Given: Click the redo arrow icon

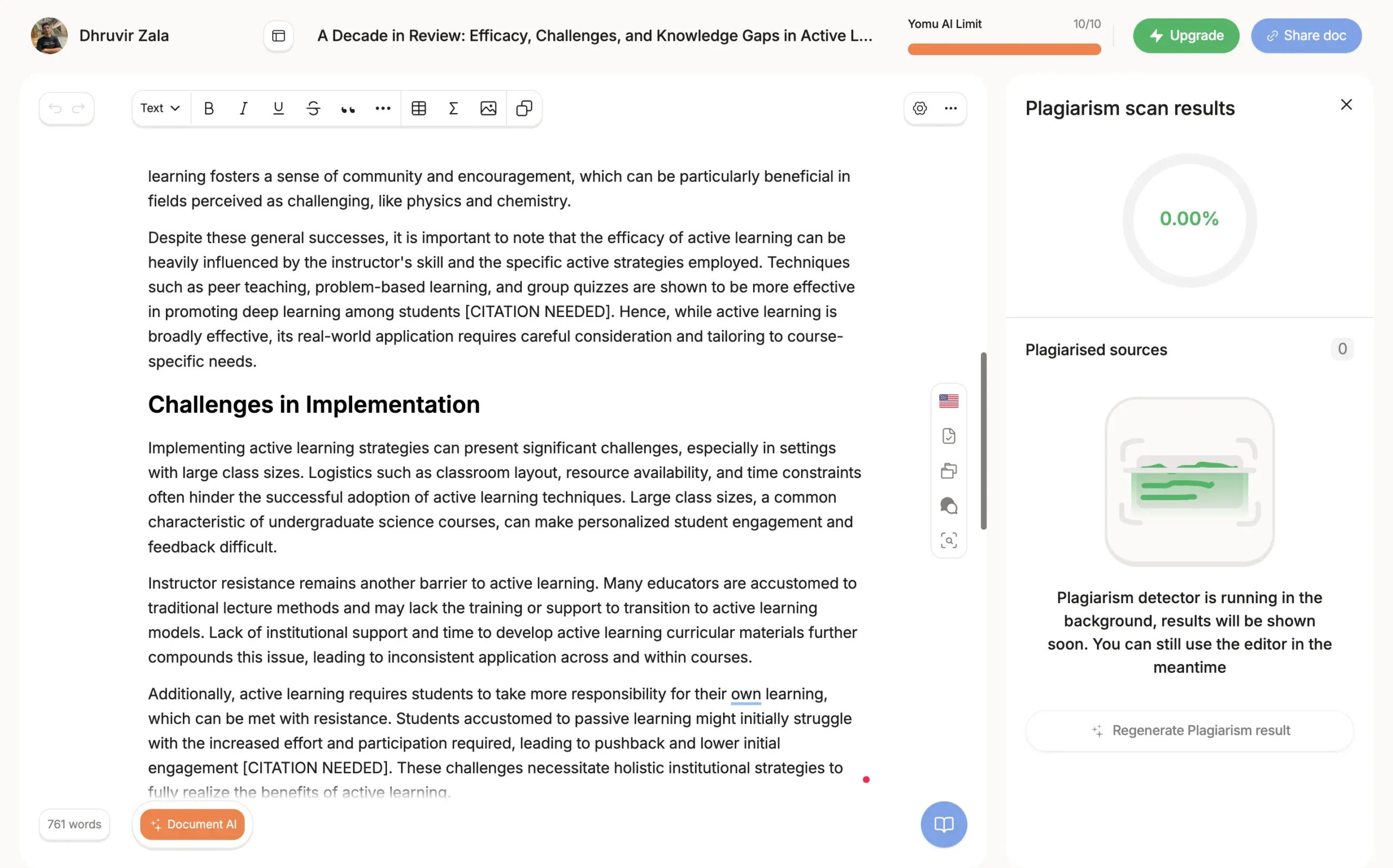Looking at the screenshot, I should (79, 108).
